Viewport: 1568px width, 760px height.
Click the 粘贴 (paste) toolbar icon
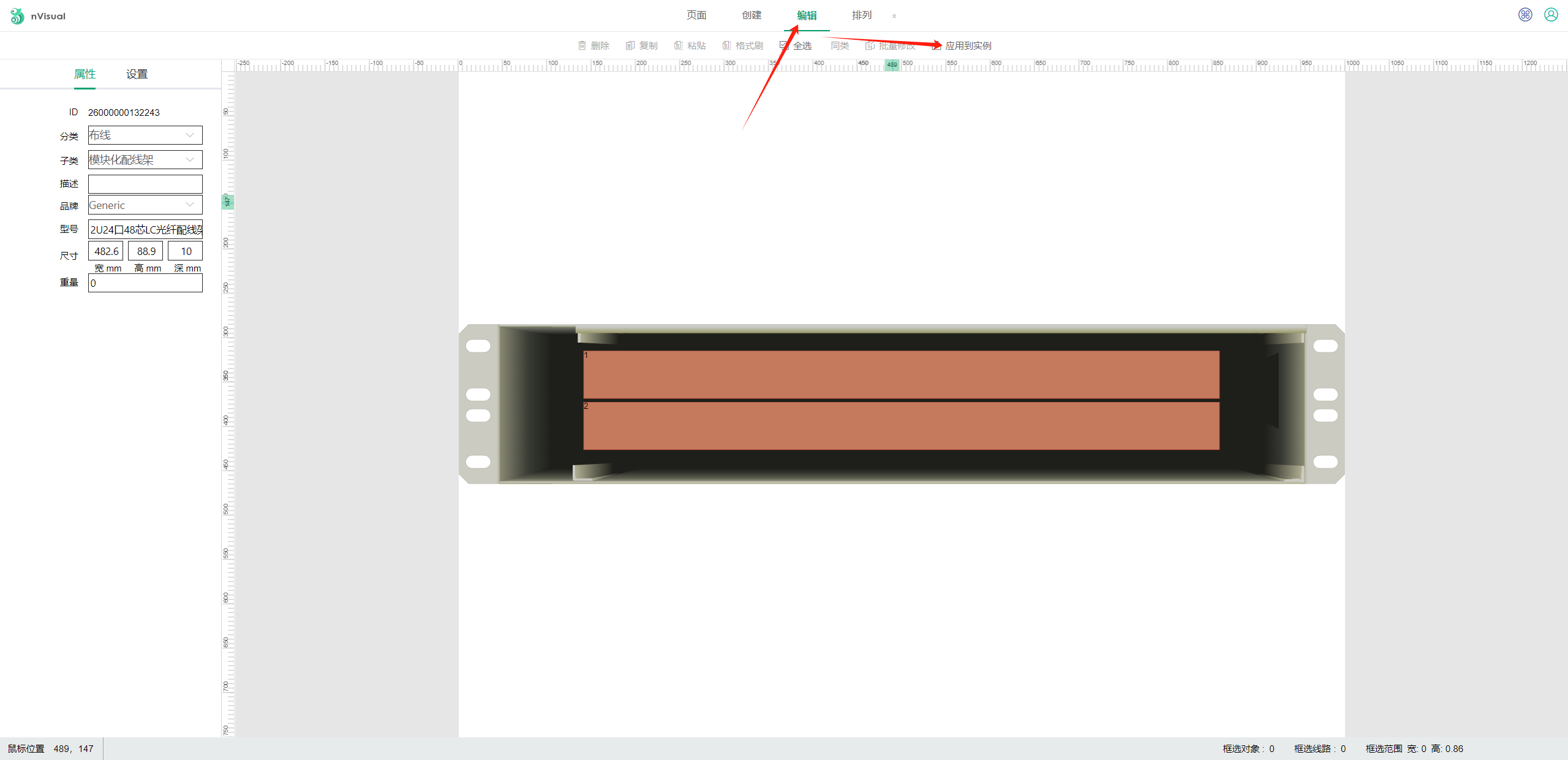(x=678, y=45)
